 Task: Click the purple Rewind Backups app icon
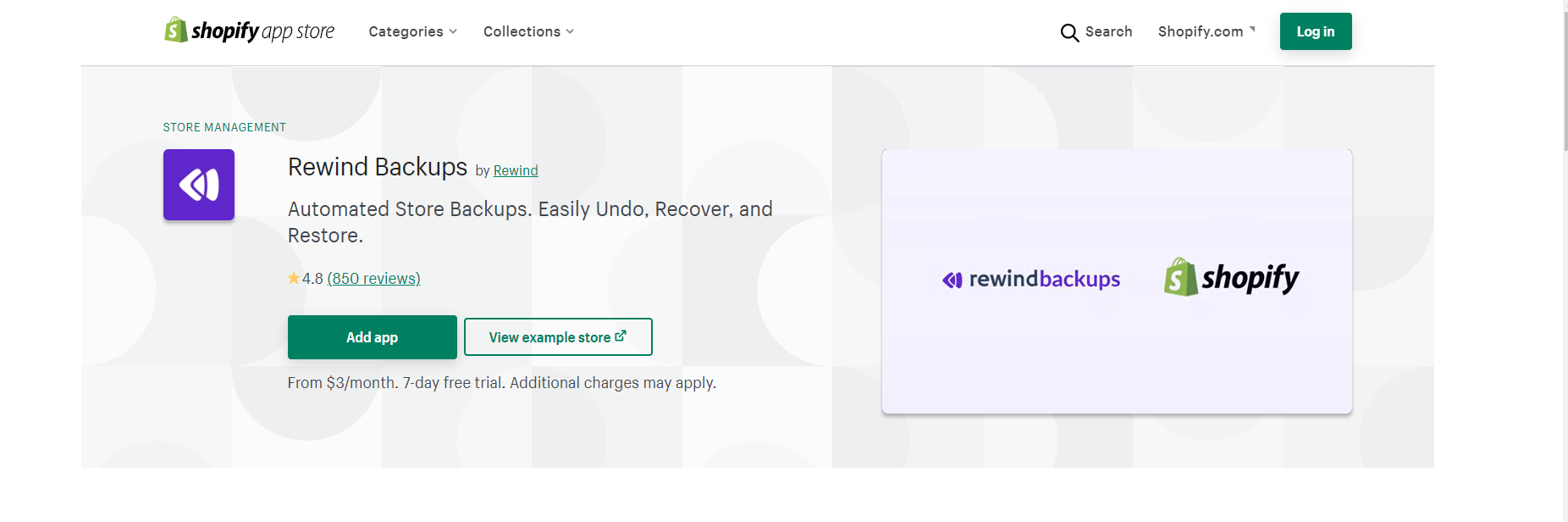coord(199,185)
